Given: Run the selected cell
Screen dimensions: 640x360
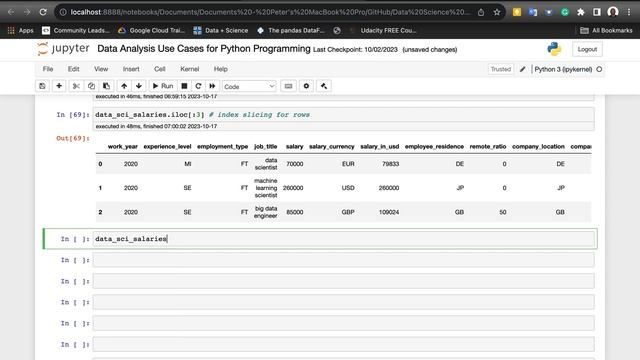Looking at the screenshot, I should click(163, 86).
